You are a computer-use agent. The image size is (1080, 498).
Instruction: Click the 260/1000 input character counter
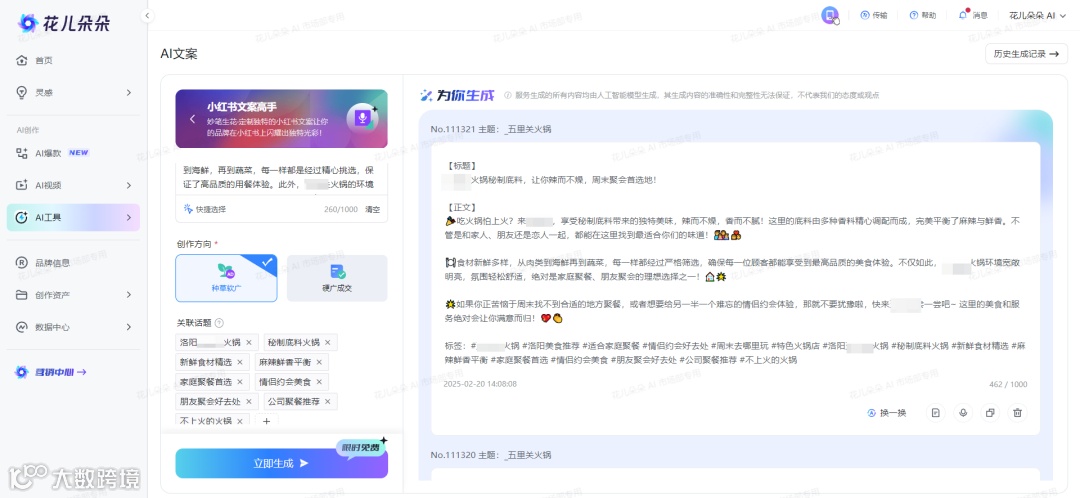click(x=341, y=209)
